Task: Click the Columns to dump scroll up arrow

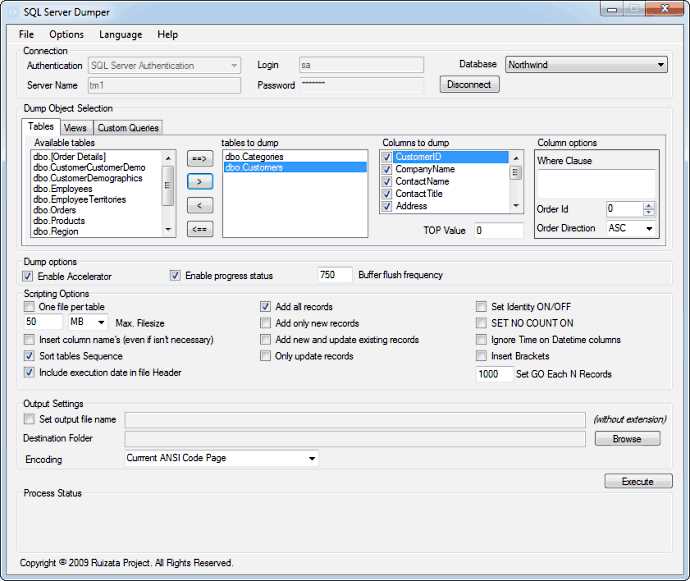Action: coord(516,158)
